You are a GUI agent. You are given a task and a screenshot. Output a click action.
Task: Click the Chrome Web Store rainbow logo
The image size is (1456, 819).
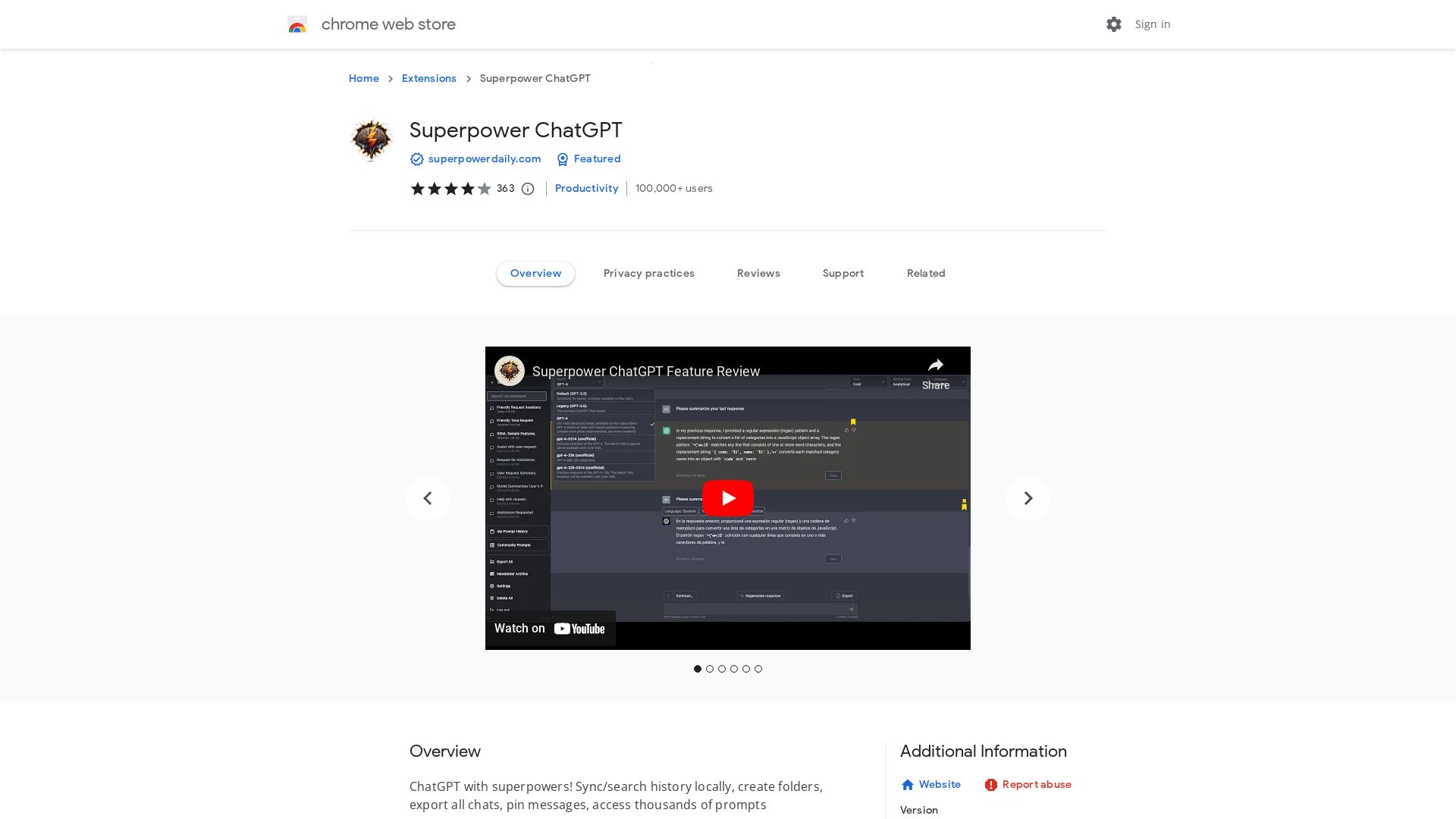tap(297, 24)
